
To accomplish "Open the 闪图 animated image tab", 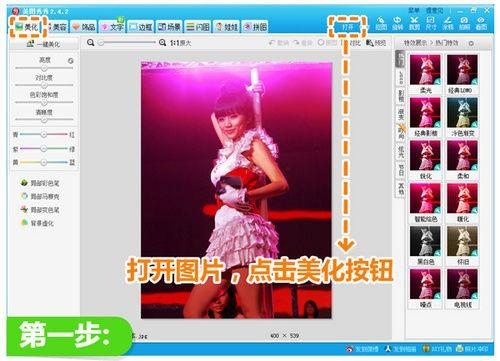I will click(x=198, y=27).
